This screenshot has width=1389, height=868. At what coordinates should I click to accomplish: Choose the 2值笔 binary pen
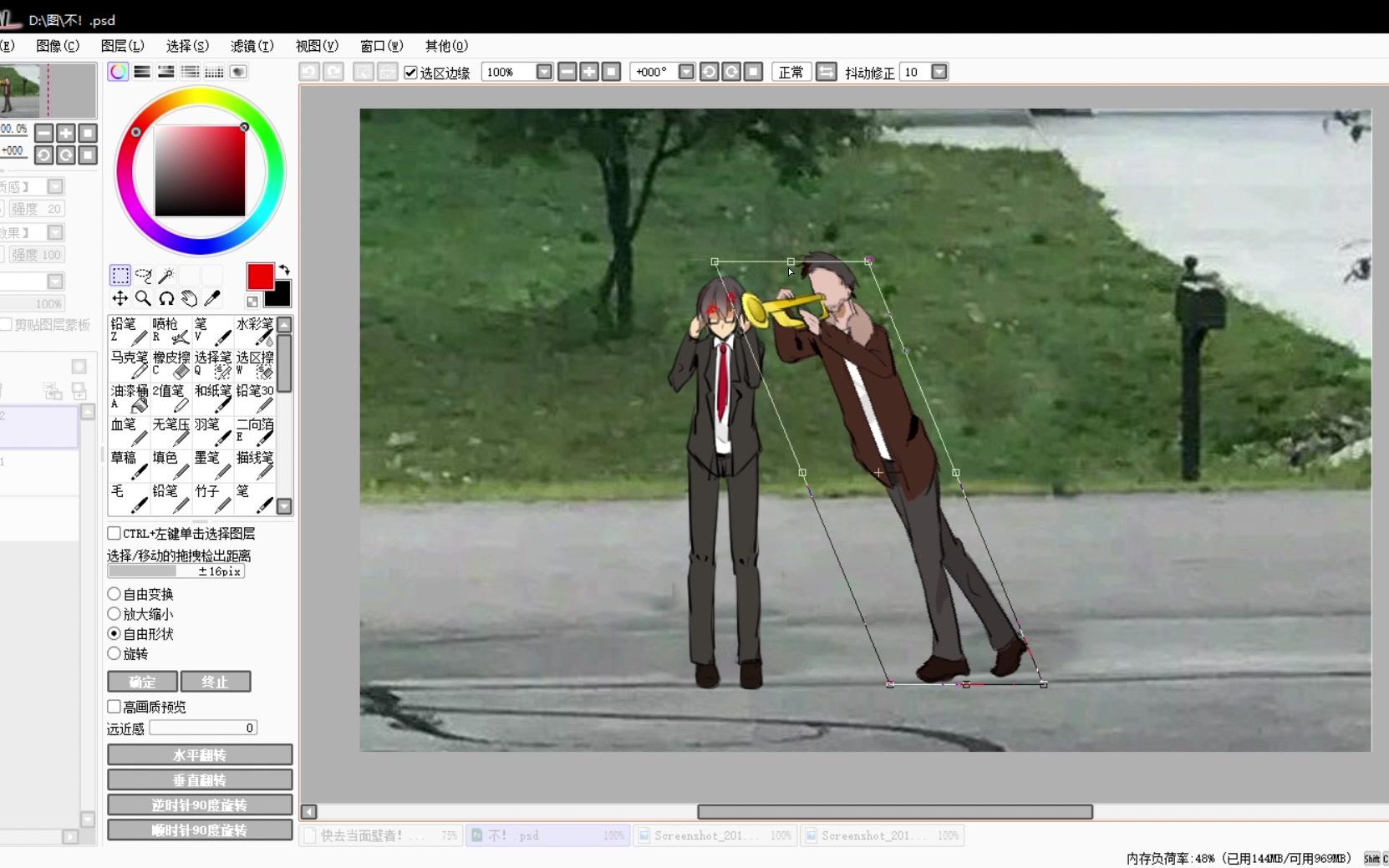tap(170, 398)
